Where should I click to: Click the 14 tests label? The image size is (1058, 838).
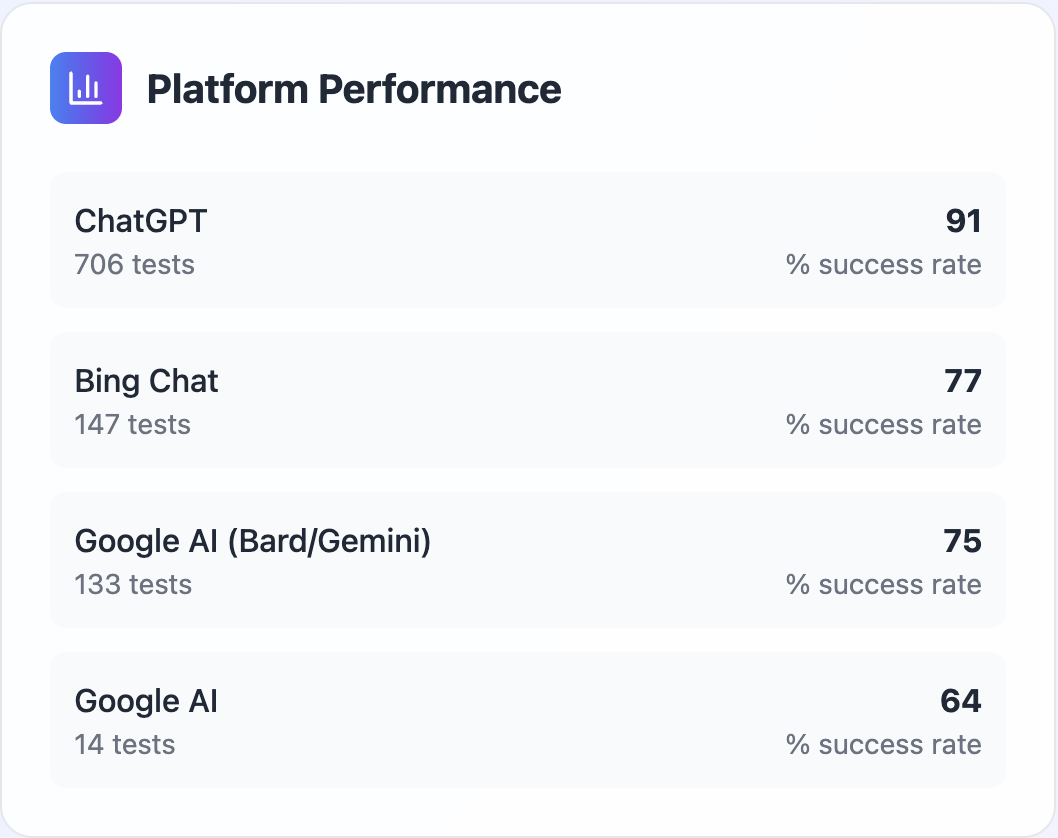coord(125,744)
